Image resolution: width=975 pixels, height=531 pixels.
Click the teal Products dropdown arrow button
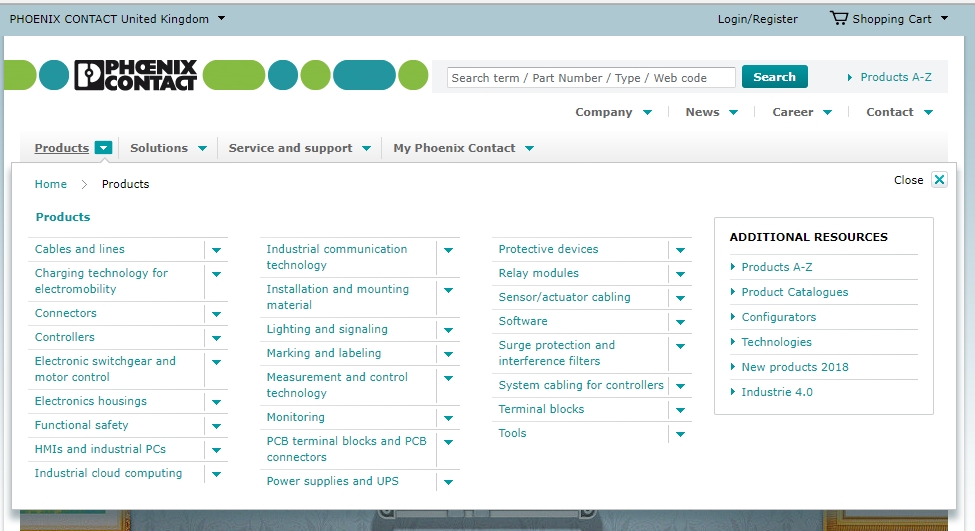pyautogui.click(x=104, y=148)
